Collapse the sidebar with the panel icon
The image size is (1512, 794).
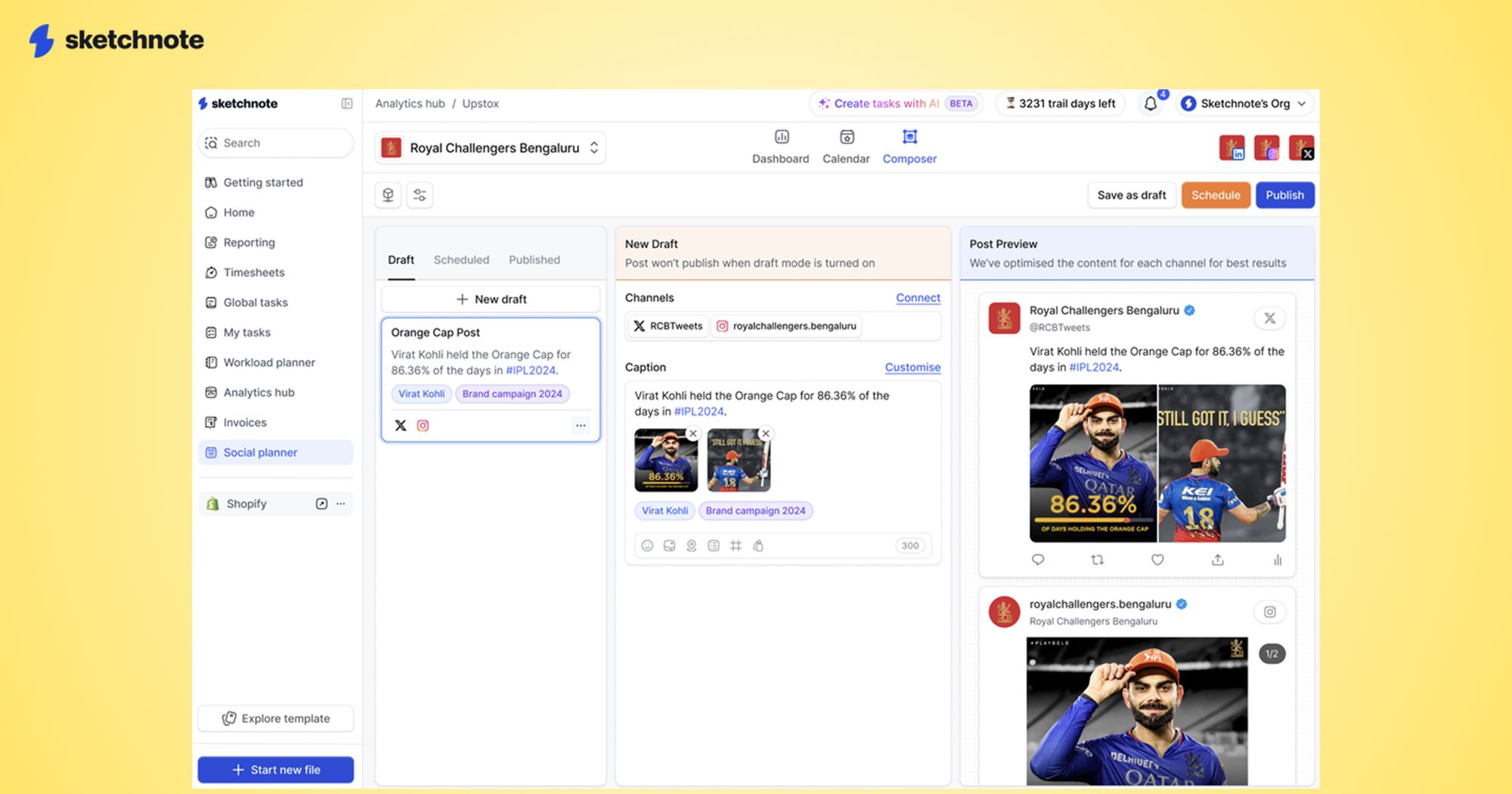point(346,104)
